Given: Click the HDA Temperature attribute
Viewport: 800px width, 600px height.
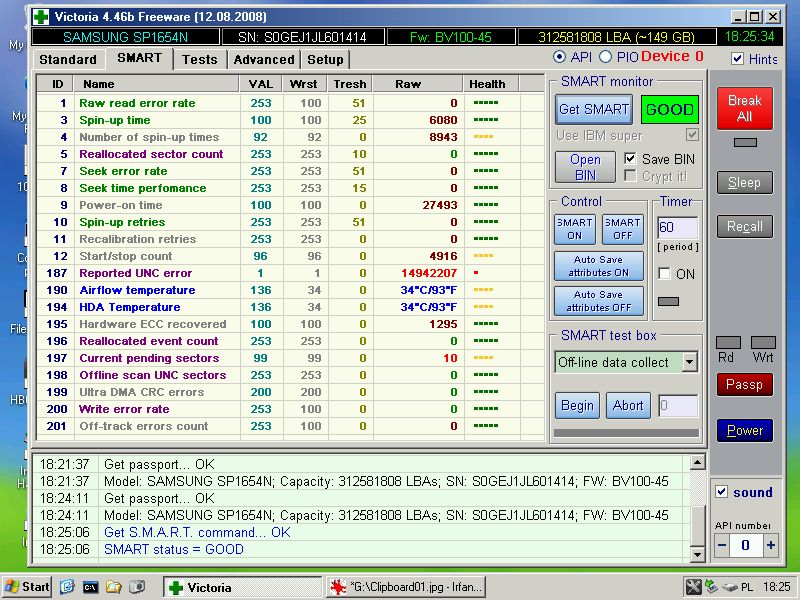Looking at the screenshot, I should [x=130, y=307].
